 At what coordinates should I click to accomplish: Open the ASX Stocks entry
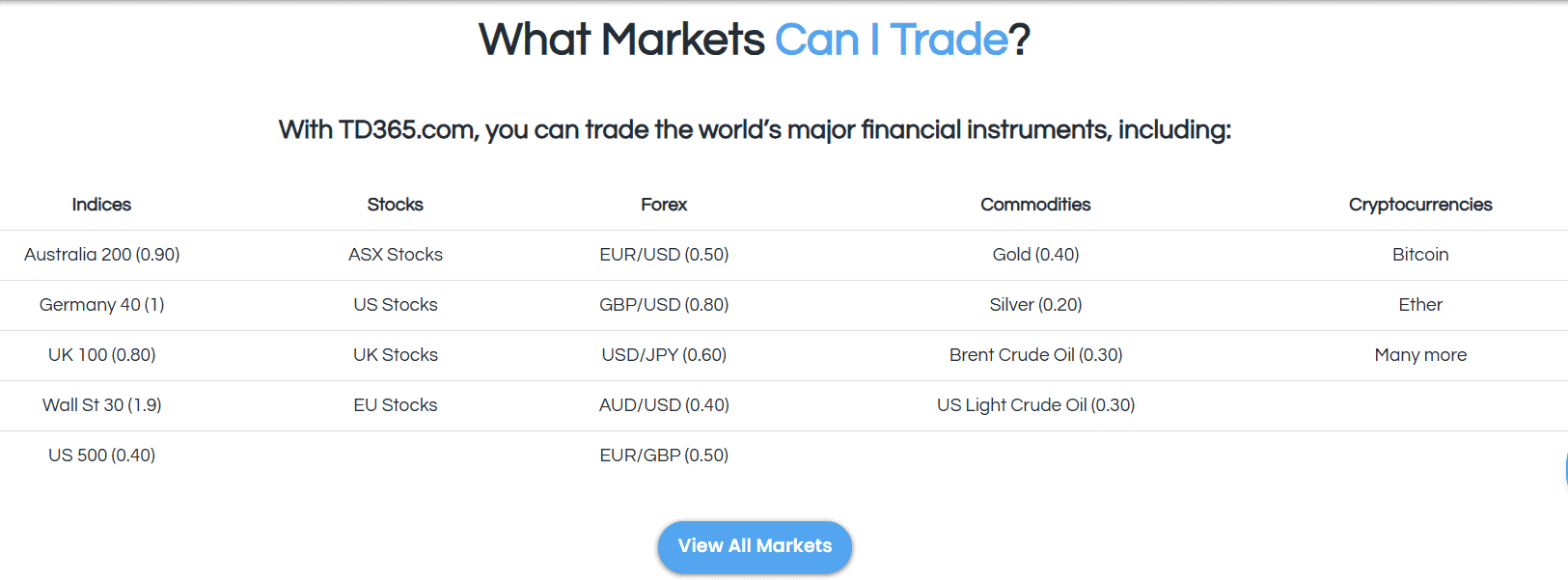(396, 255)
